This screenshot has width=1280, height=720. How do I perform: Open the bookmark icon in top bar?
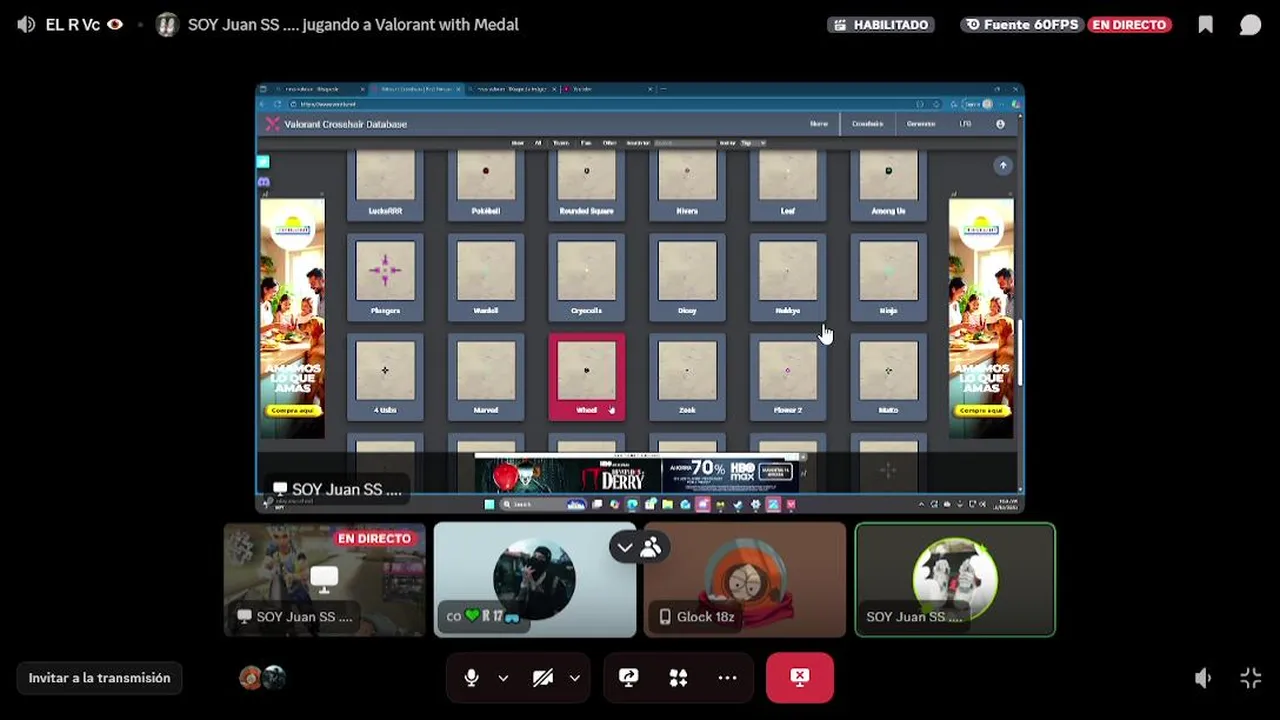pos(1206,25)
